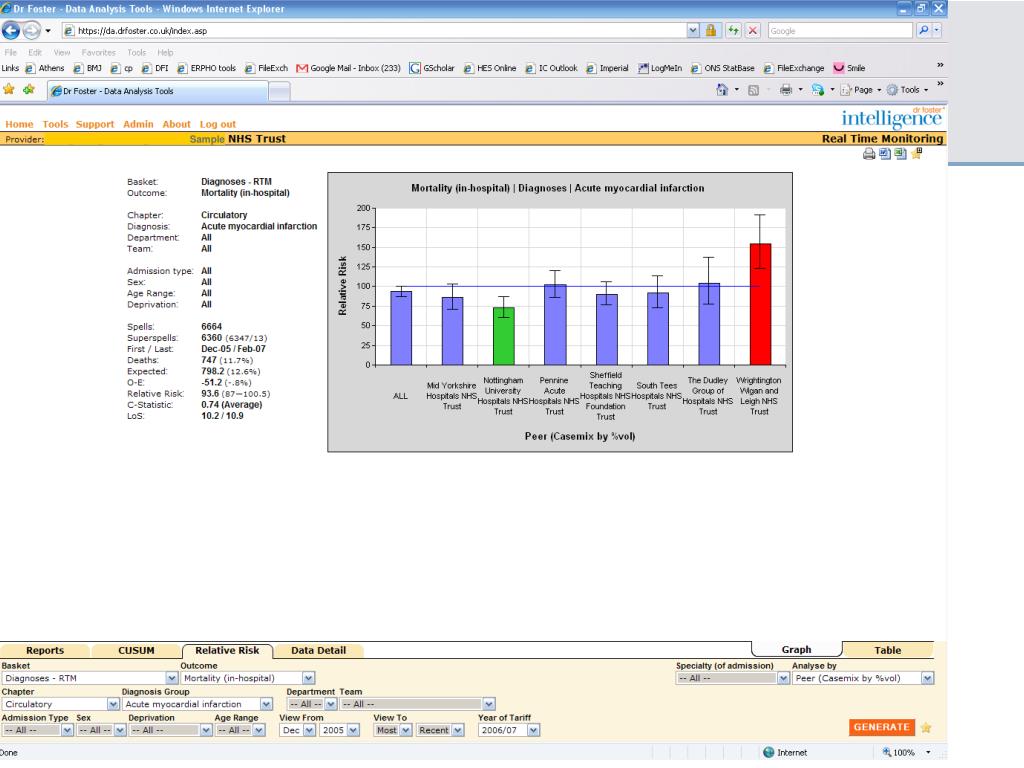The width and height of the screenshot is (1024, 768).
Task: Click the browser Forward arrow button
Action: click(x=31, y=30)
